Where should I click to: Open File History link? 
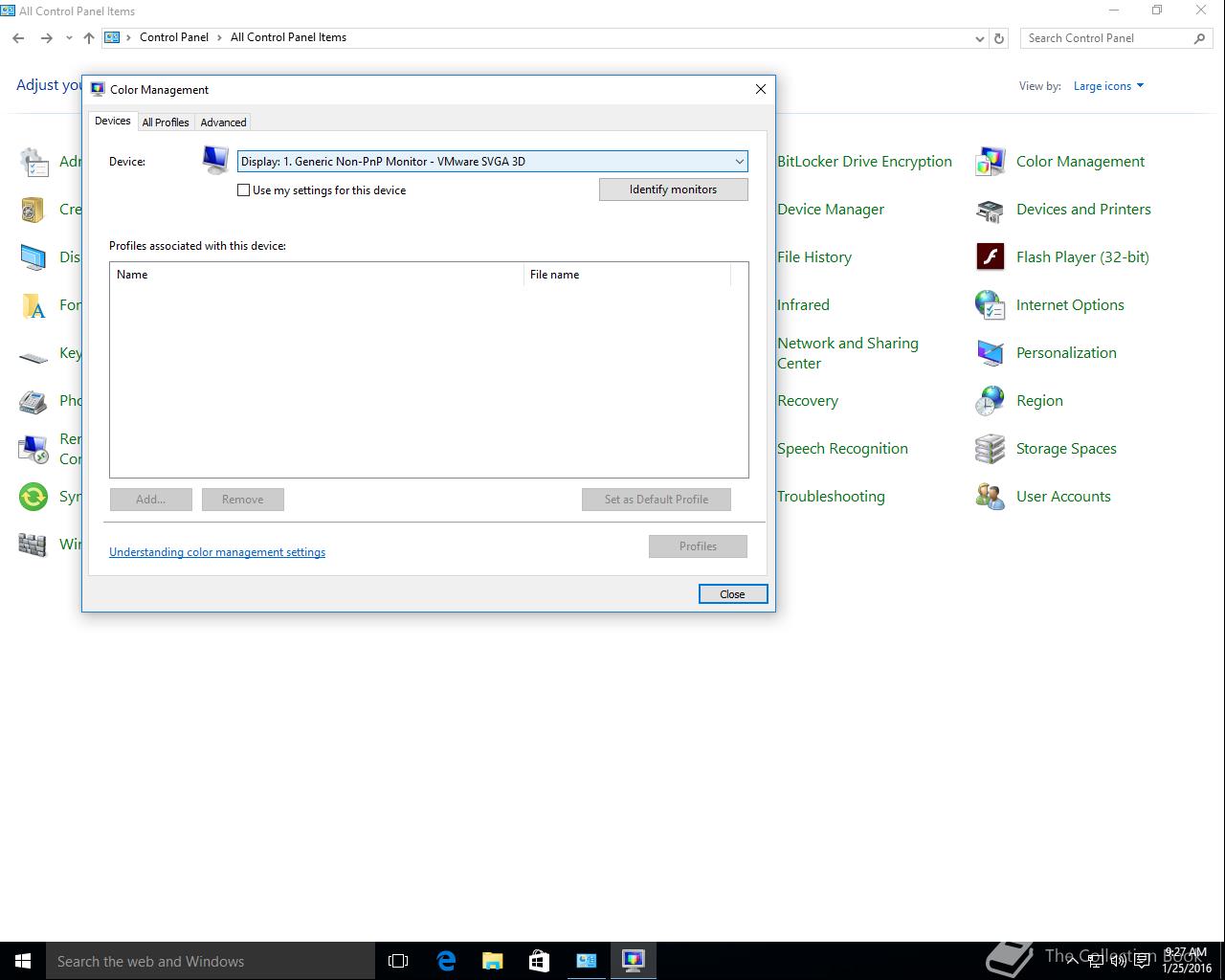[814, 256]
